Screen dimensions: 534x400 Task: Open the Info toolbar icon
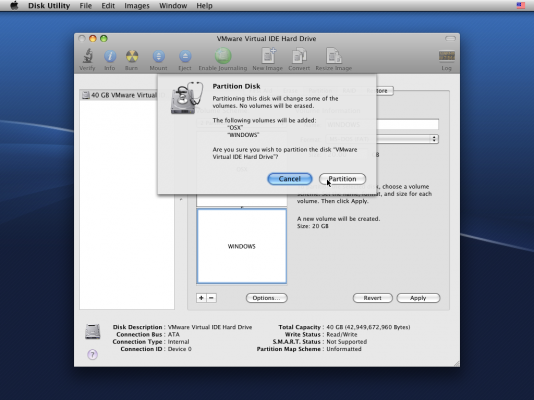click(110, 56)
